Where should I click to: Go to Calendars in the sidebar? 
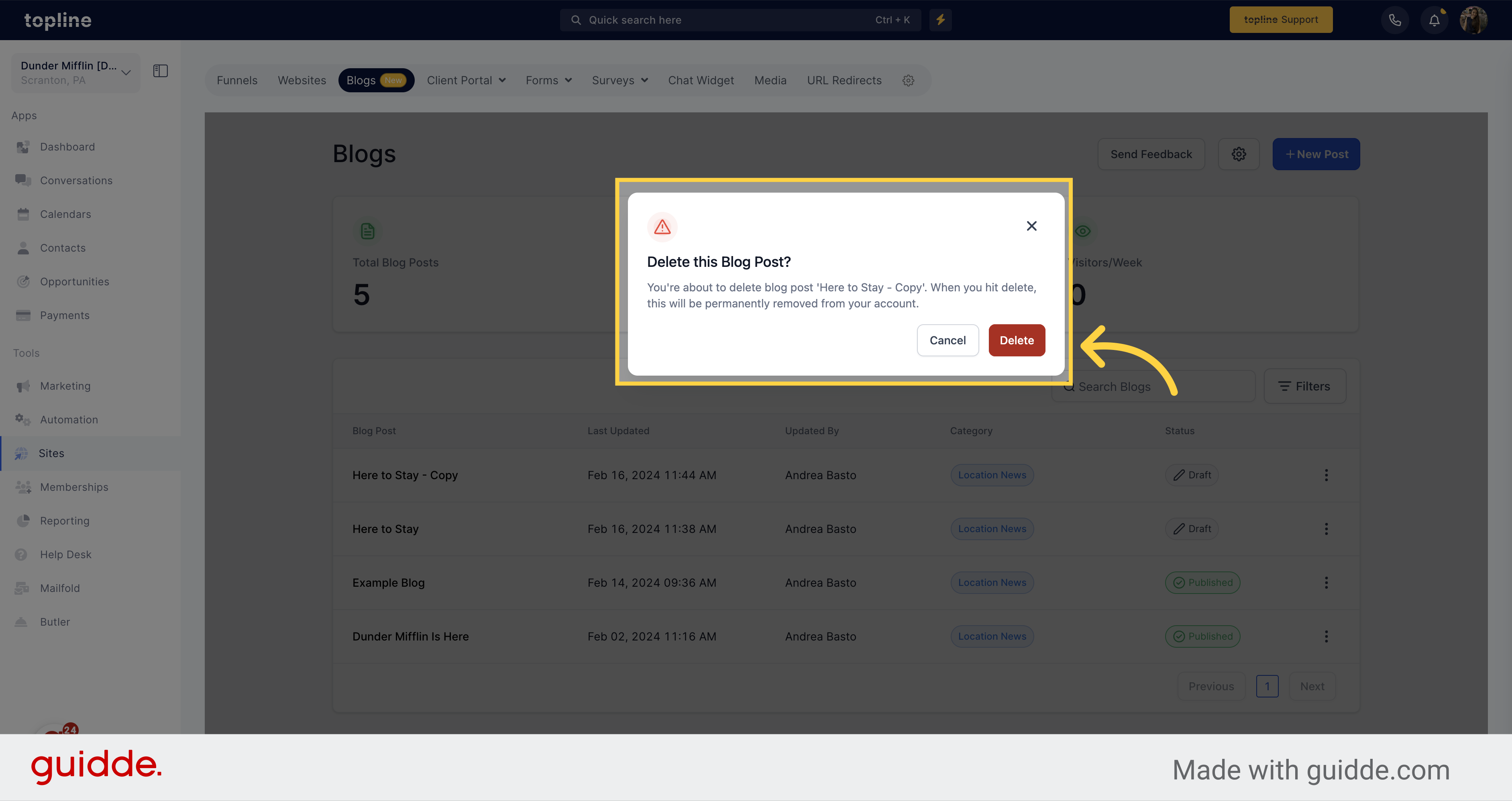65,214
